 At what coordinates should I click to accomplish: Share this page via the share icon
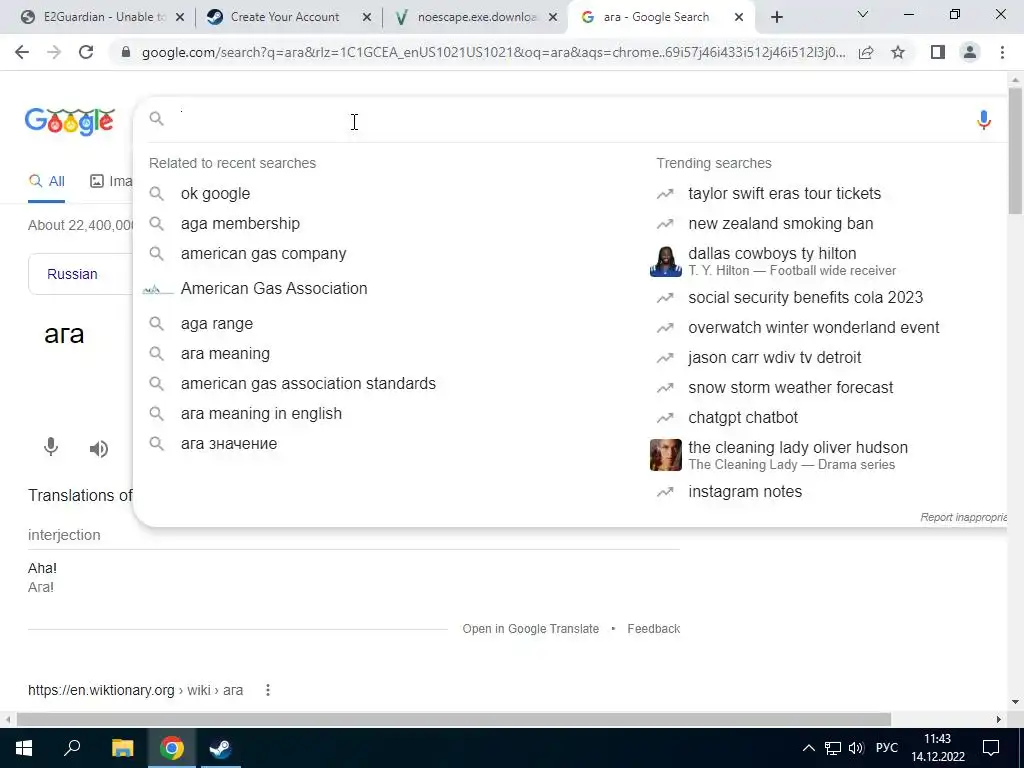coord(866,52)
